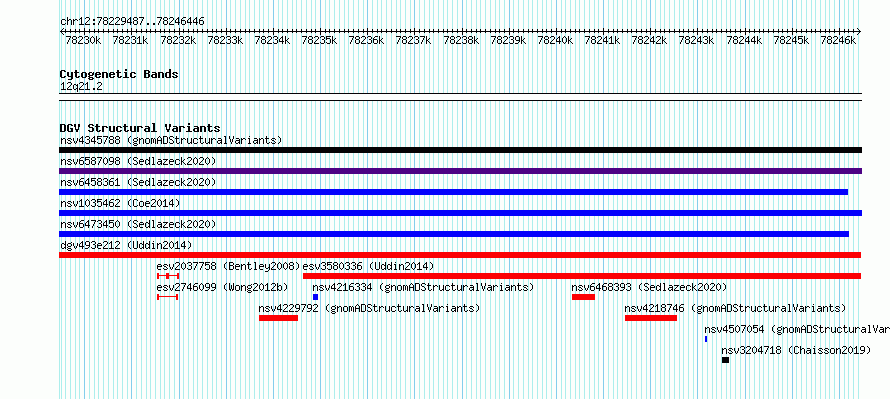This screenshot has width=890, height=399.
Task: Open the nsv4229792 red variant bar
Action: (x=278, y=318)
